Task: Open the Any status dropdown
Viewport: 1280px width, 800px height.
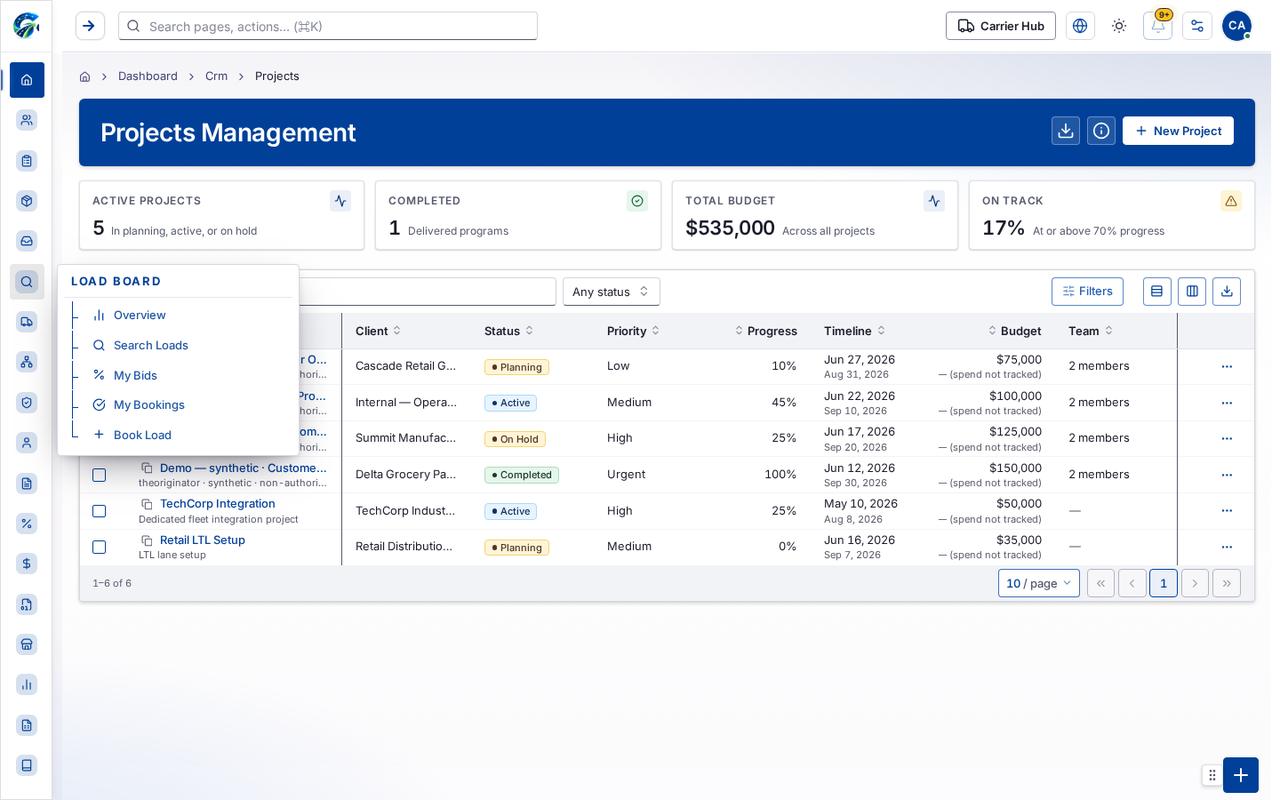Action: 611,292
